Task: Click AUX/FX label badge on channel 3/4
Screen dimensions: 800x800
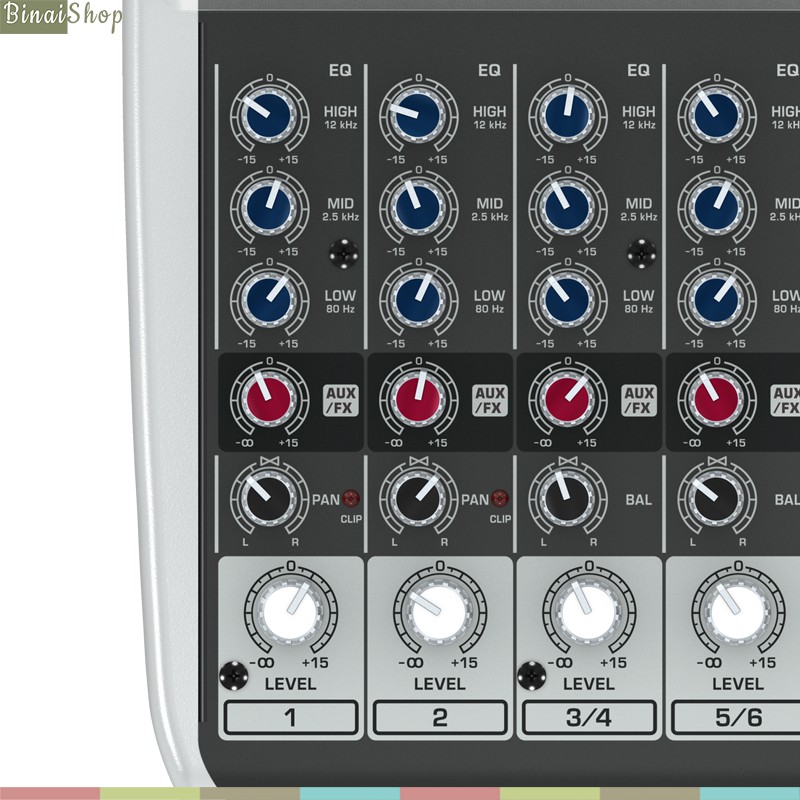Action: click(x=639, y=400)
